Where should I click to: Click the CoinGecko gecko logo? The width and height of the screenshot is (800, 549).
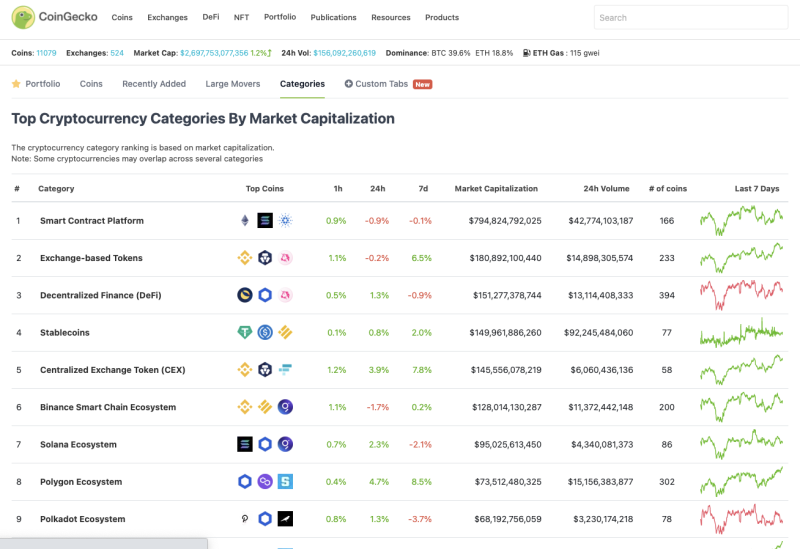23,17
